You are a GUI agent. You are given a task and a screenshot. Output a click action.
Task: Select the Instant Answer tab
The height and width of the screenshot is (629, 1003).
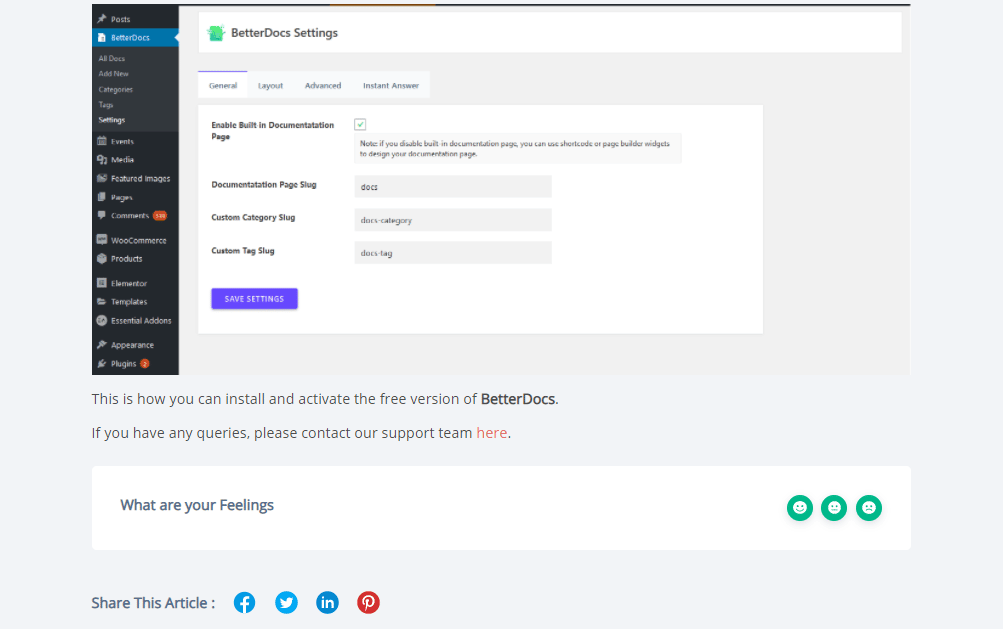coord(391,86)
